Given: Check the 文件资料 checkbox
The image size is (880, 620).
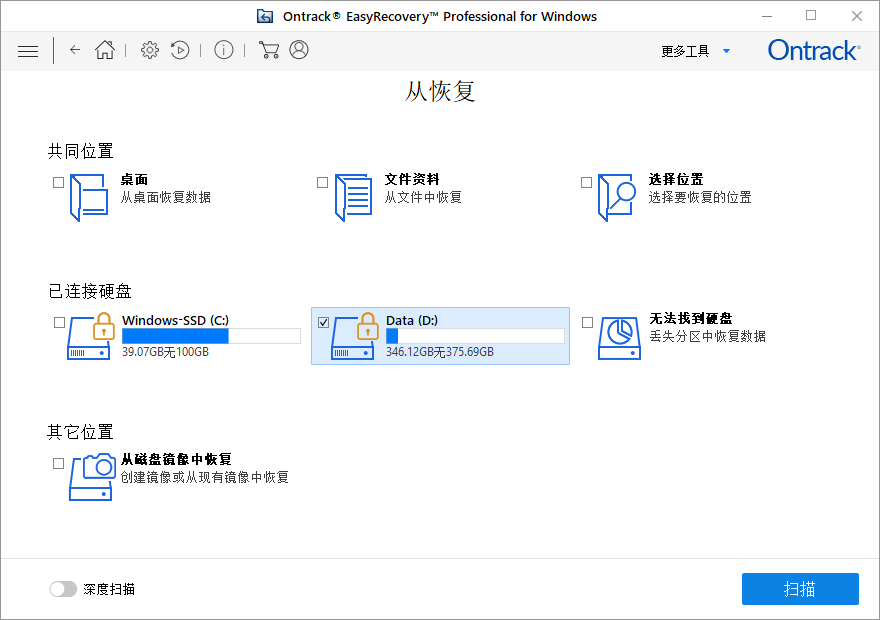Looking at the screenshot, I should (x=322, y=182).
